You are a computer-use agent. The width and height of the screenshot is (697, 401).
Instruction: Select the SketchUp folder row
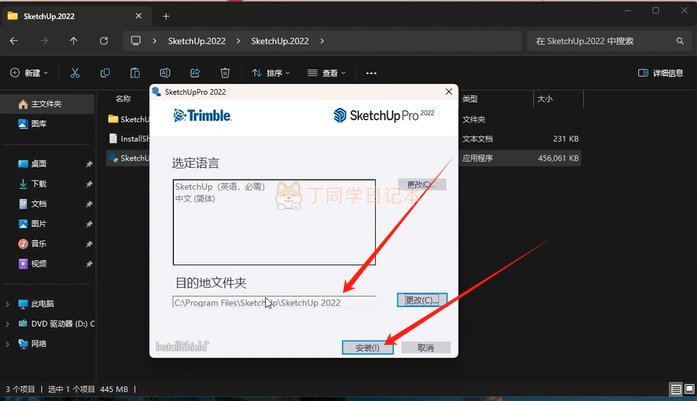point(343,119)
